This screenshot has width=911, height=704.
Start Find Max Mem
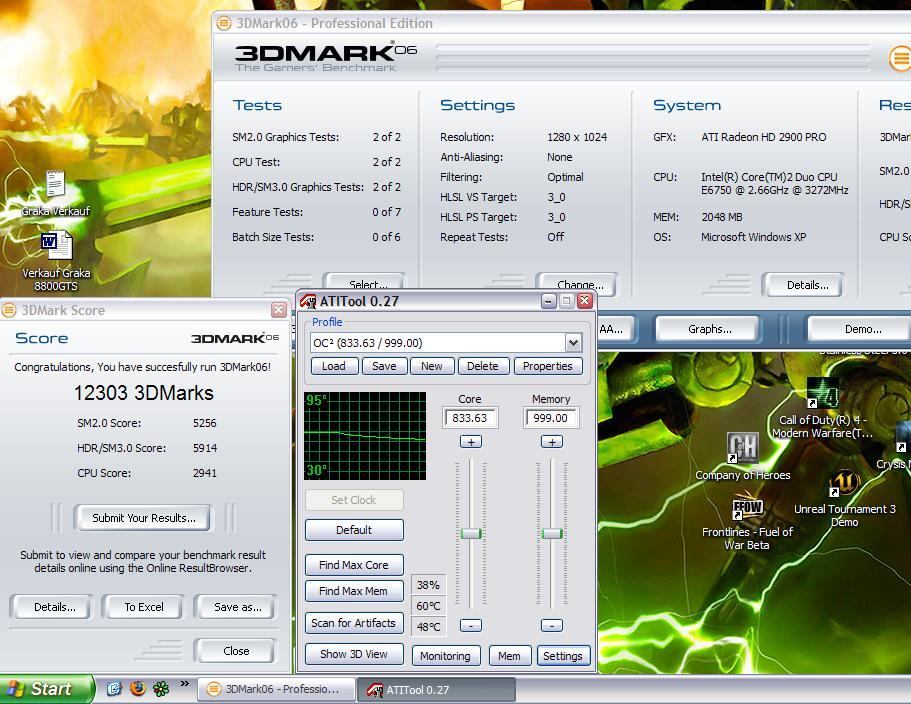pos(354,591)
